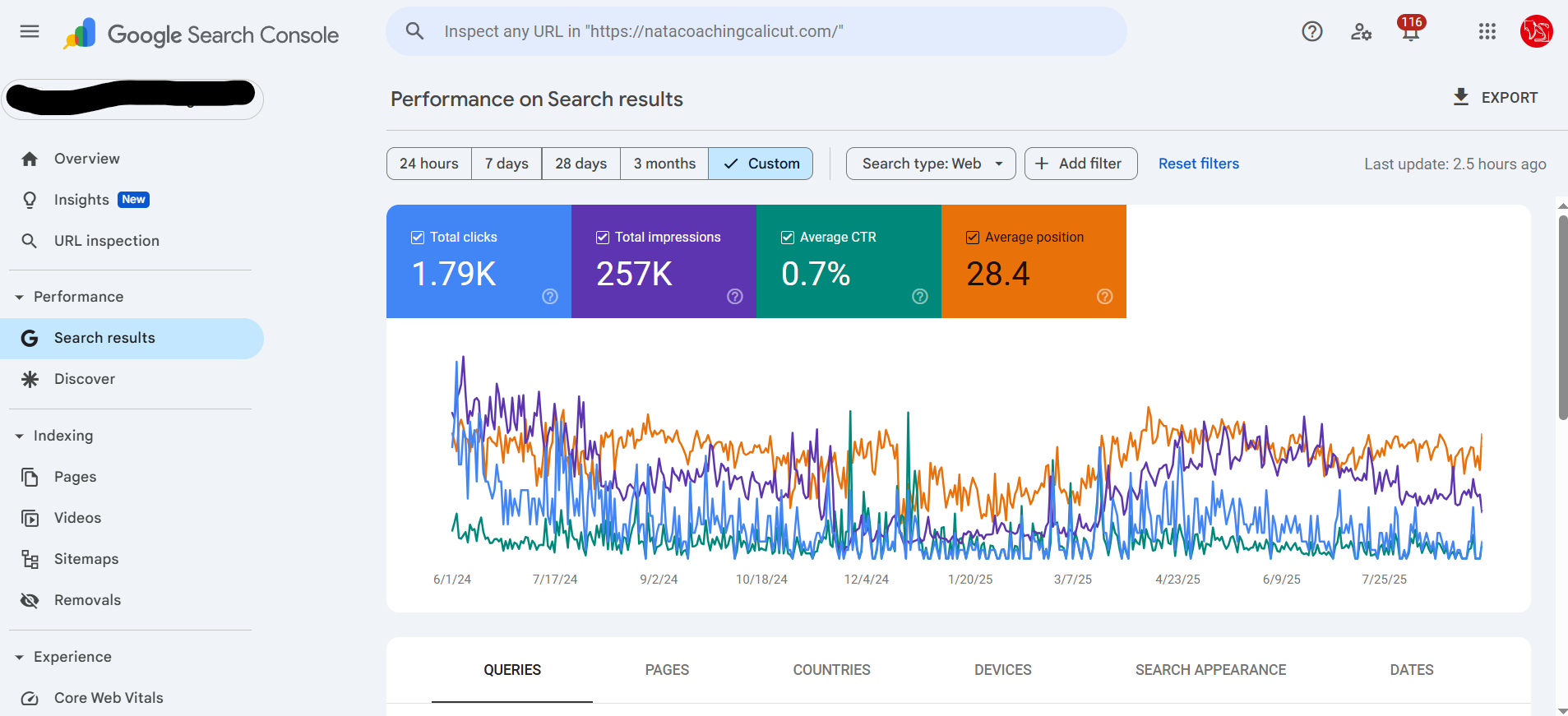Uncheck the Average CTR checkbox

click(x=788, y=237)
